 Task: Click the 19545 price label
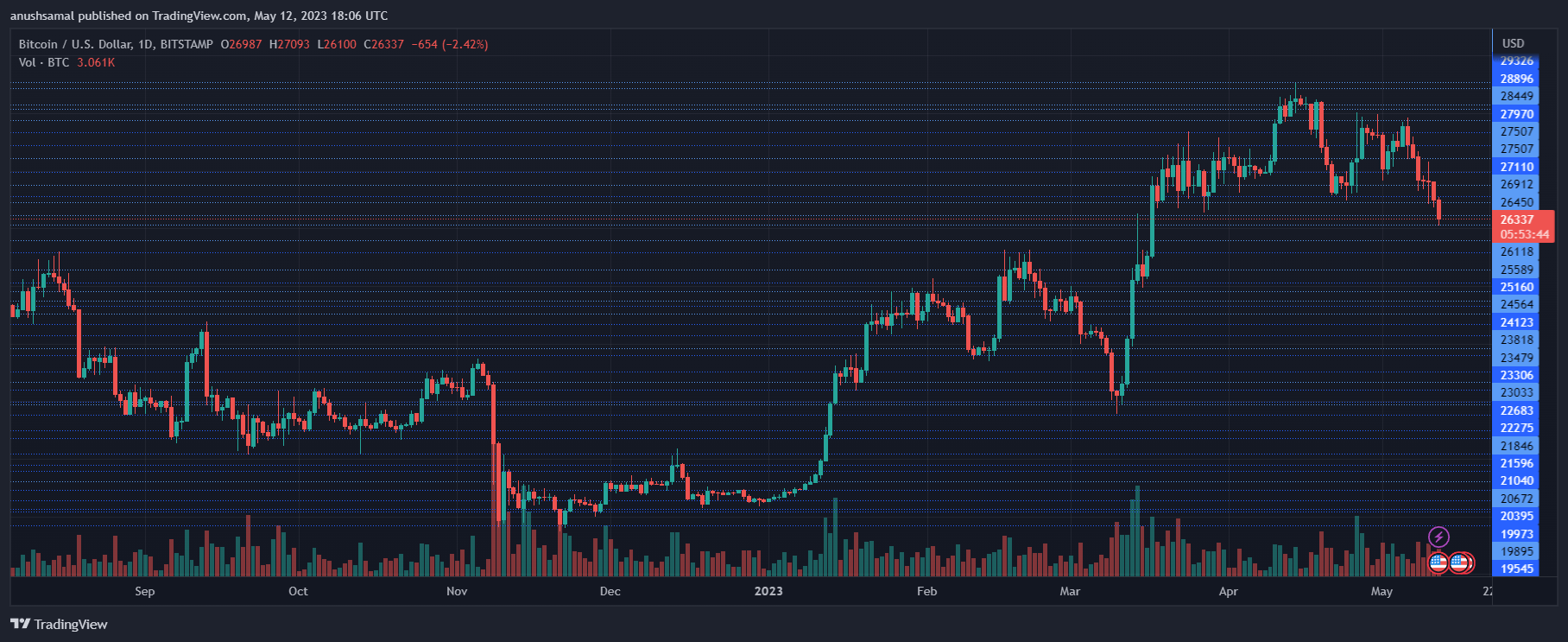pyautogui.click(x=1516, y=569)
